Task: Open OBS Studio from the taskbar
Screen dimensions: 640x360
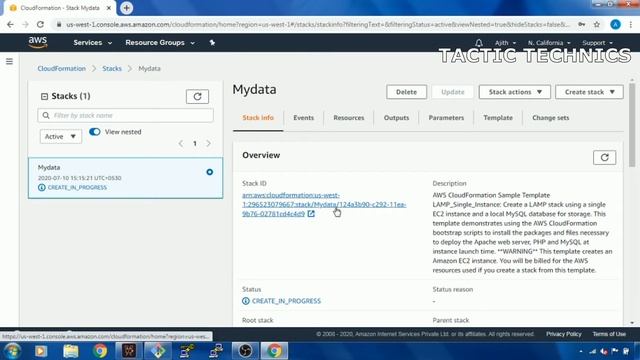Action: pyautogui.click(x=245, y=351)
